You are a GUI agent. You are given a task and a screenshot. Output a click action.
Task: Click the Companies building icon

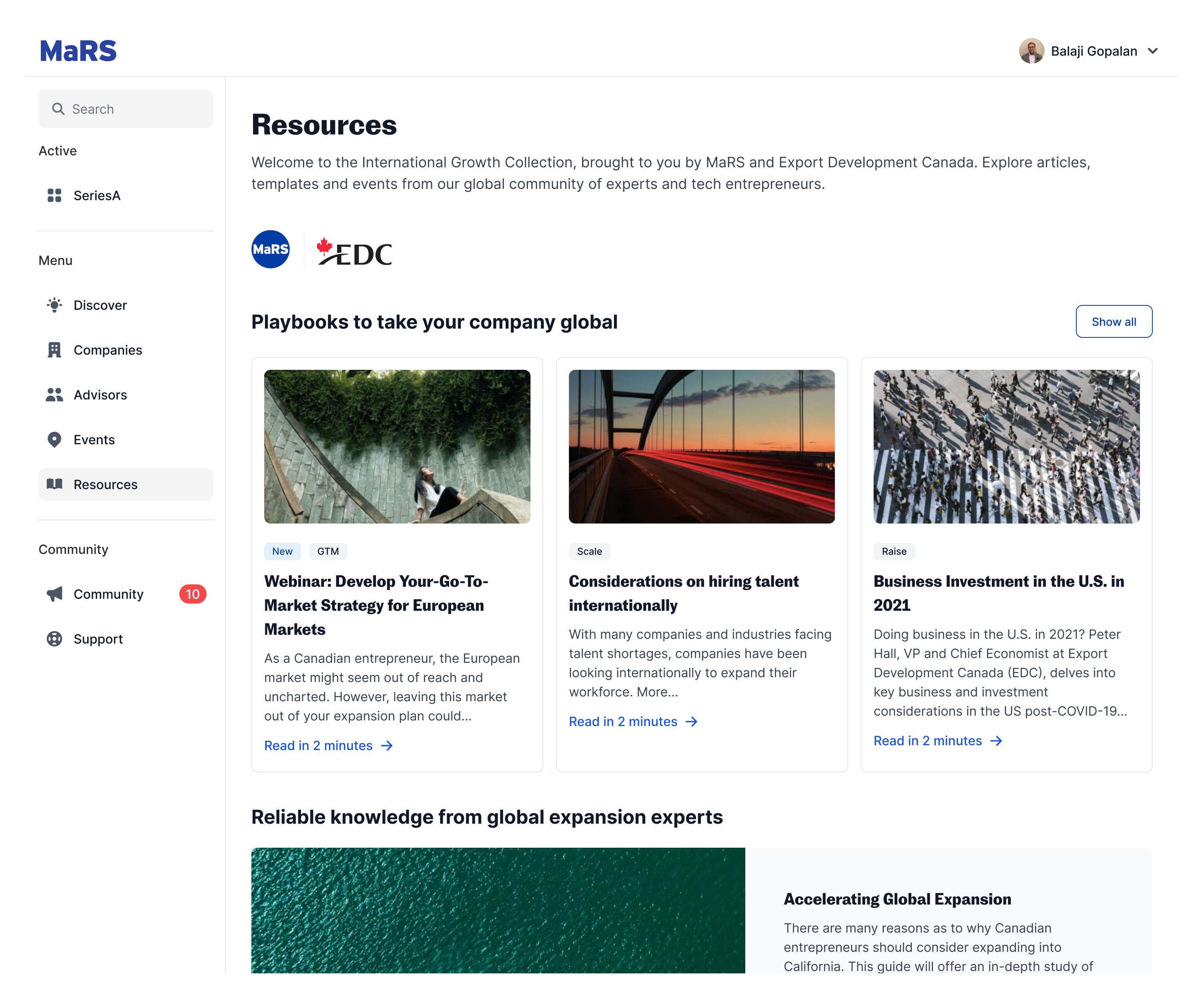pyautogui.click(x=54, y=350)
